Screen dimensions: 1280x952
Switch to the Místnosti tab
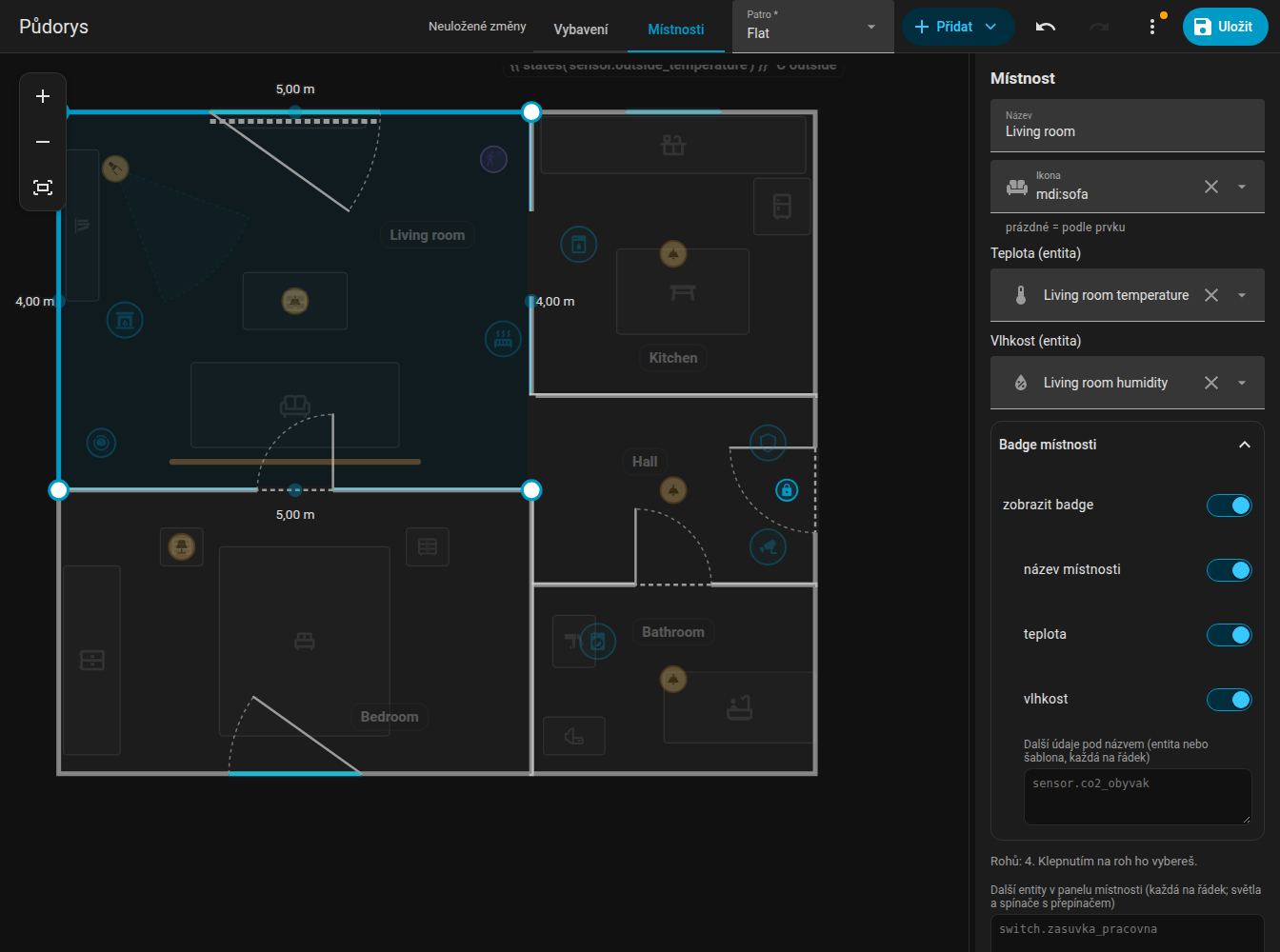pos(676,30)
